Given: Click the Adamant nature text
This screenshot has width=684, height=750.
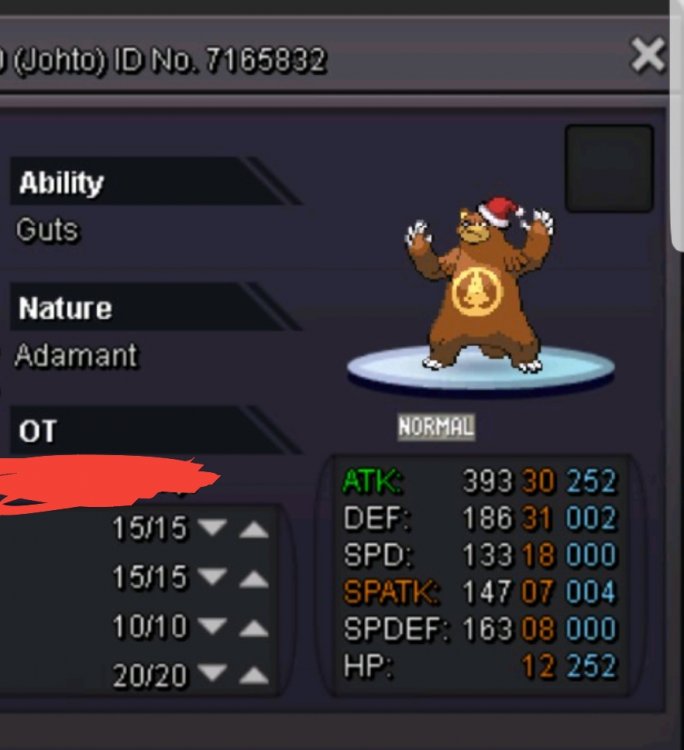Looking at the screenshot, I should [77, 355].
